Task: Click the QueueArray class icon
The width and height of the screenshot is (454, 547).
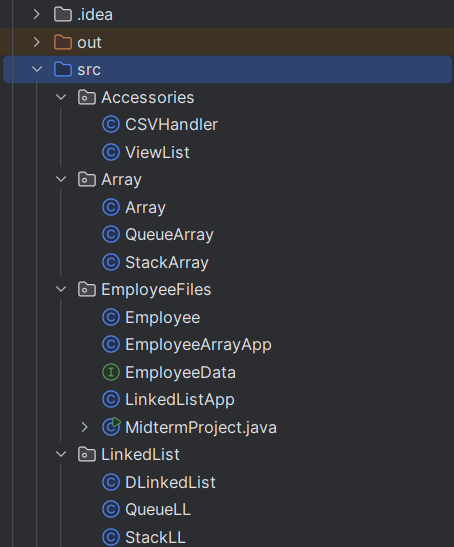Action: tap(111, 234)
